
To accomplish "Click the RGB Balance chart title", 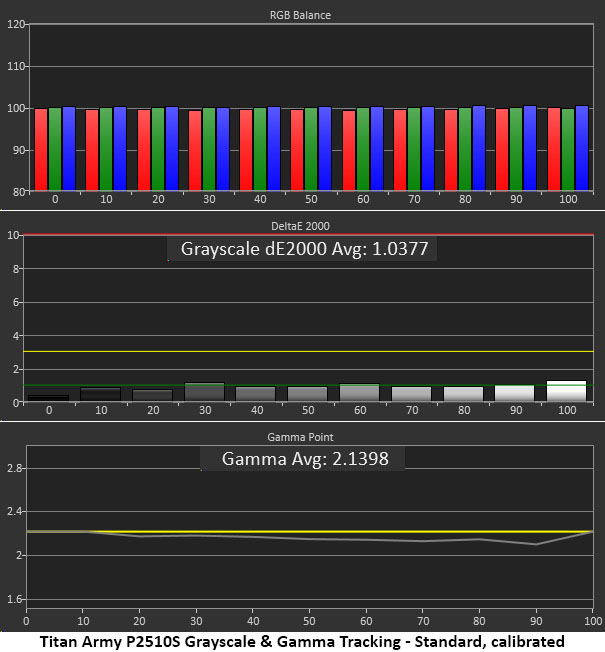I will tap(300, 15).
